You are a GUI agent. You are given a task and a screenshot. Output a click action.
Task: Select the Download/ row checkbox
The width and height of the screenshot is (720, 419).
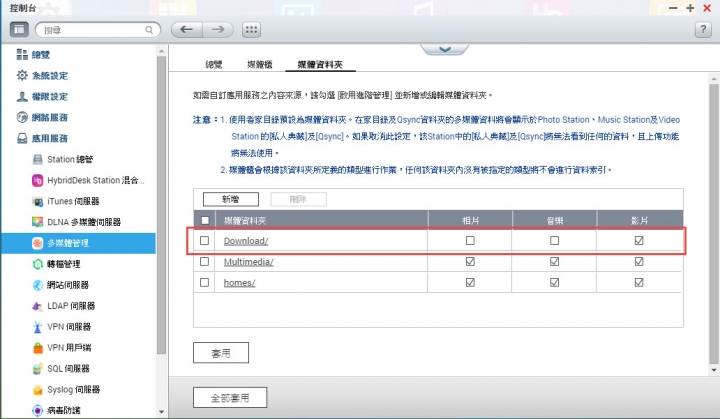tap(204, 240)
